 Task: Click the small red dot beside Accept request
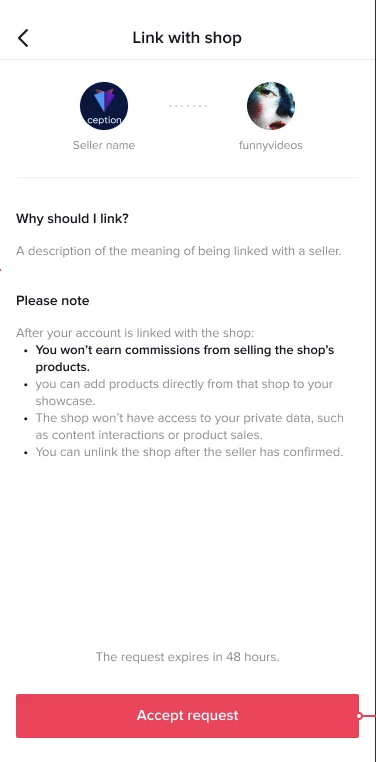pyautogui.click(x=359, y=716)
